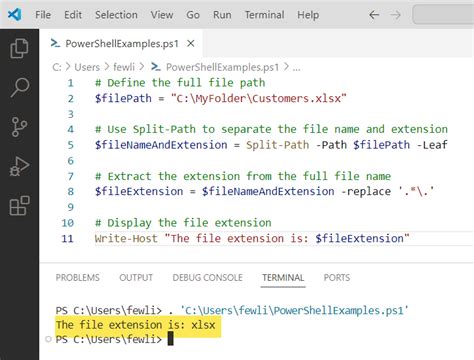Switch to the OUTPUT panel tab
Image resolution: width=474 pixels, height=360 pixels.
click(x=136, y=278)
